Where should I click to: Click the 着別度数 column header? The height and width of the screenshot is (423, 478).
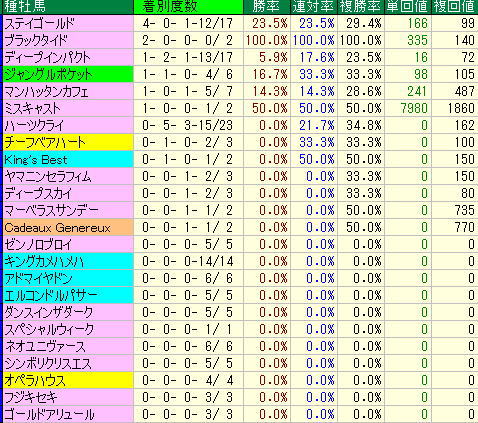point(188,7)
